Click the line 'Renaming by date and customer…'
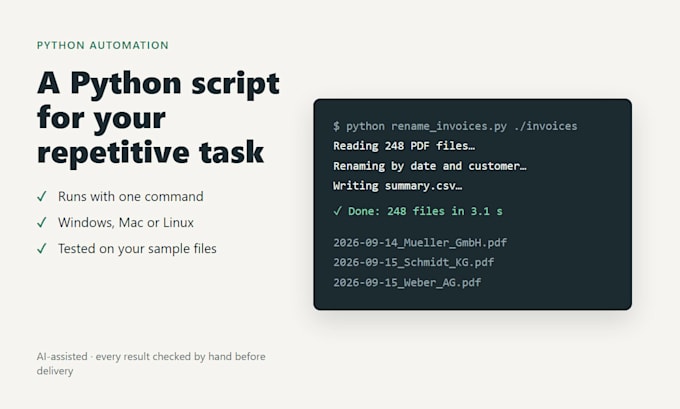 tap(429, 166)
